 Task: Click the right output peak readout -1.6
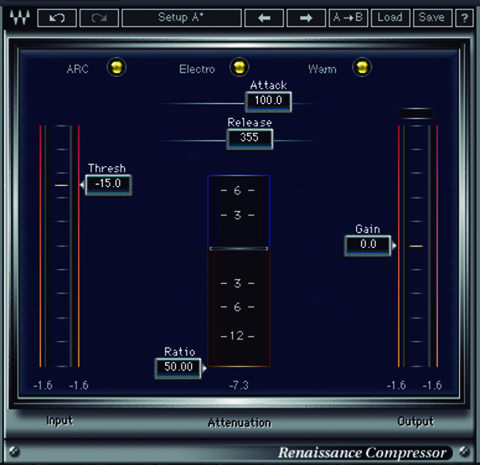coord(432,386)
